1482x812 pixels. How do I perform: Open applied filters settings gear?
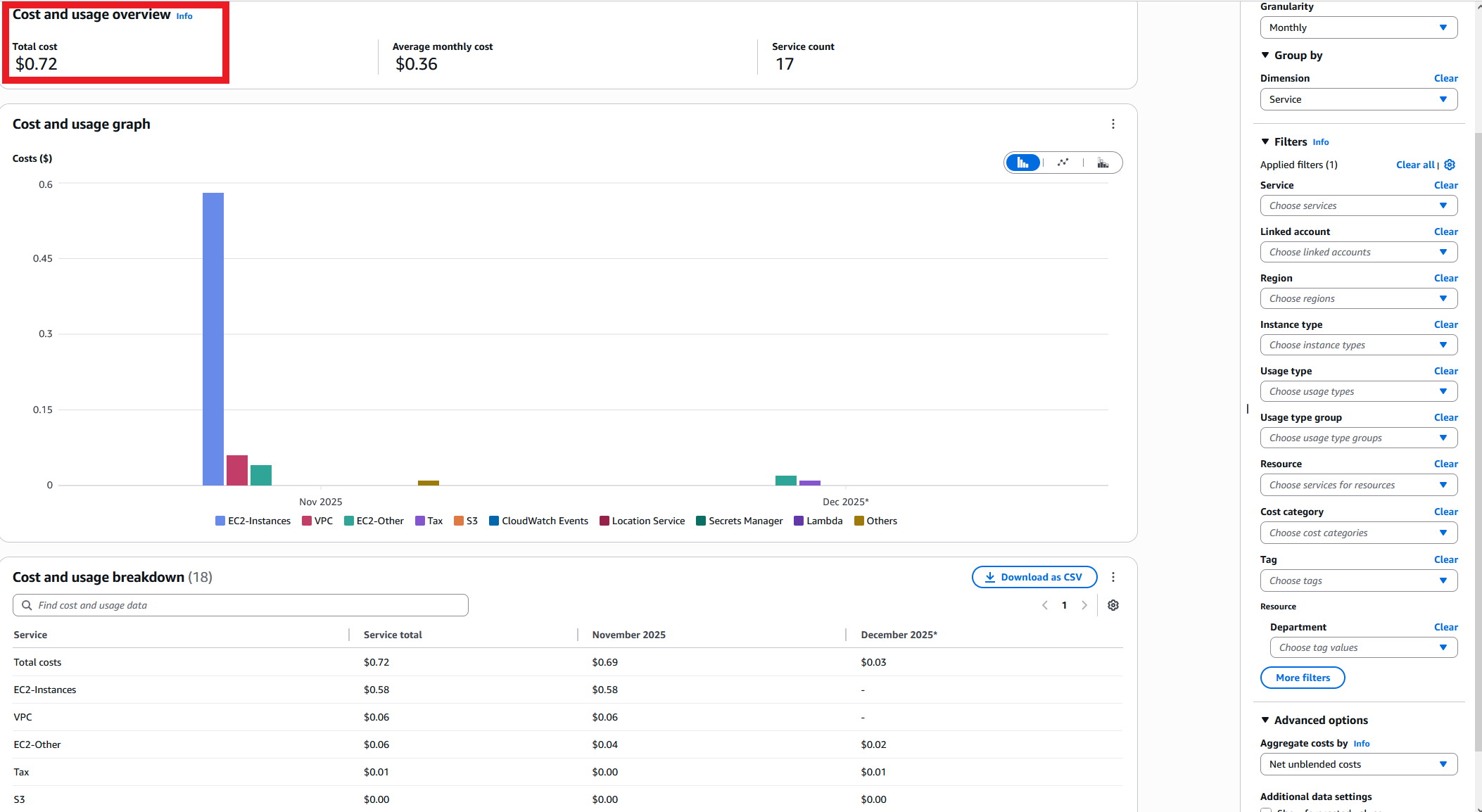click(x=1450, y=165)
